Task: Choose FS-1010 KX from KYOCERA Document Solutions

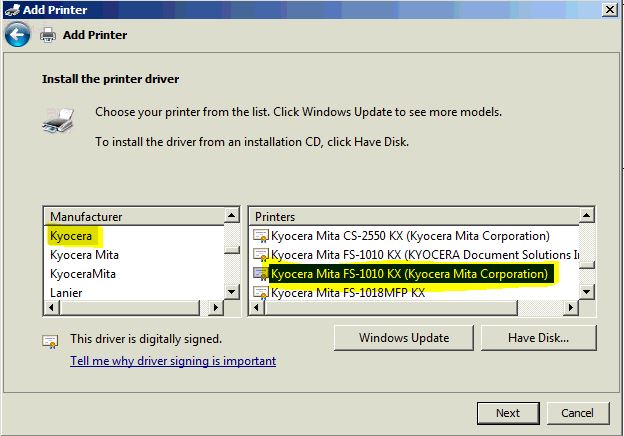Action: click(x=425, y=255)
